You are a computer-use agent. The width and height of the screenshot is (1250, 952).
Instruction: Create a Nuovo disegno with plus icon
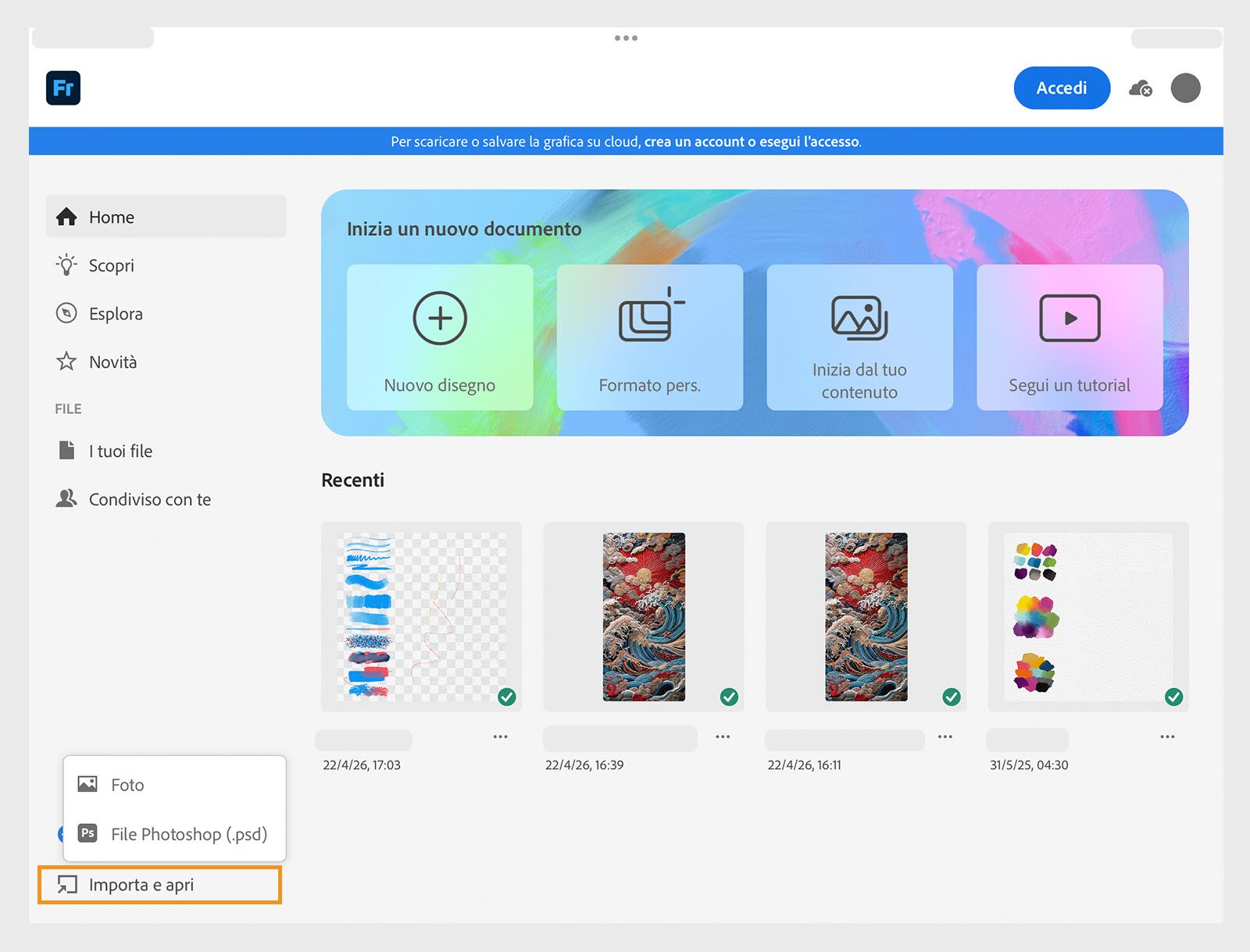440,318
